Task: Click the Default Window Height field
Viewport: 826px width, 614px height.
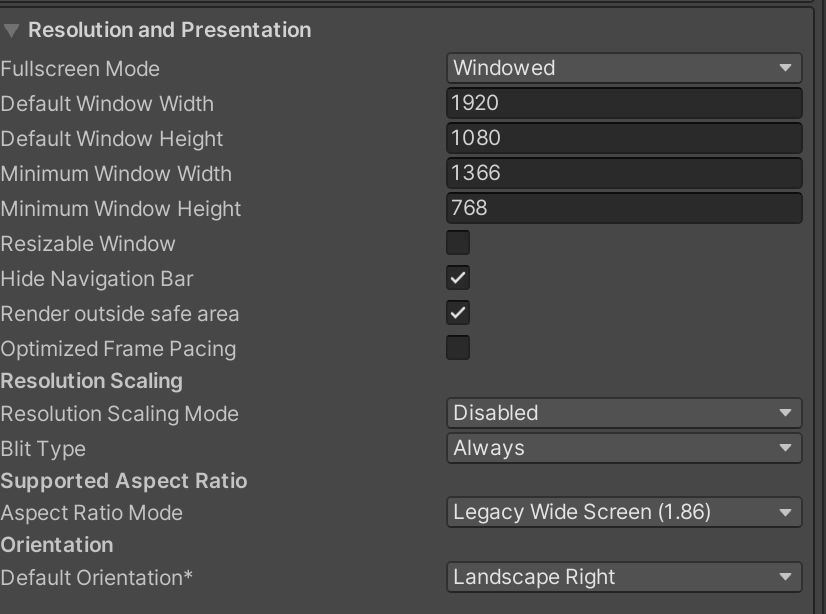Action: [x=623, y=138]
